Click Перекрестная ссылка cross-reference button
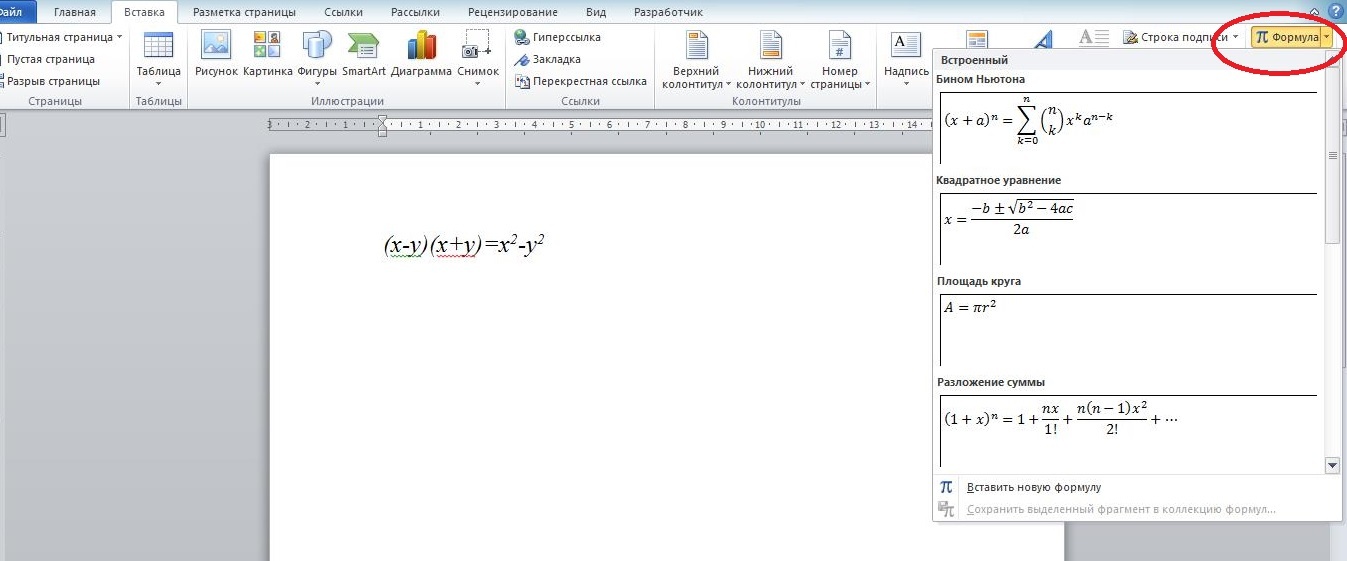The image size is (1347, 561). [580, 81]
